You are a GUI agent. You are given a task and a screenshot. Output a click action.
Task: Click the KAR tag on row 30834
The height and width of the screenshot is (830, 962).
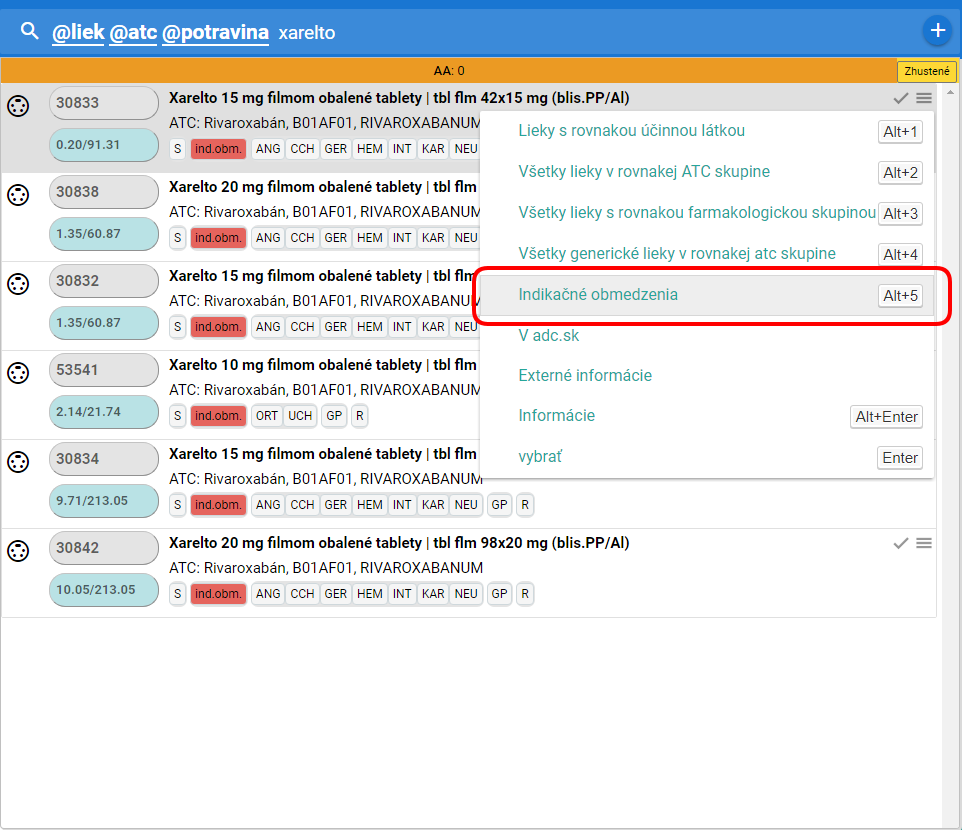tap(433, 505)
